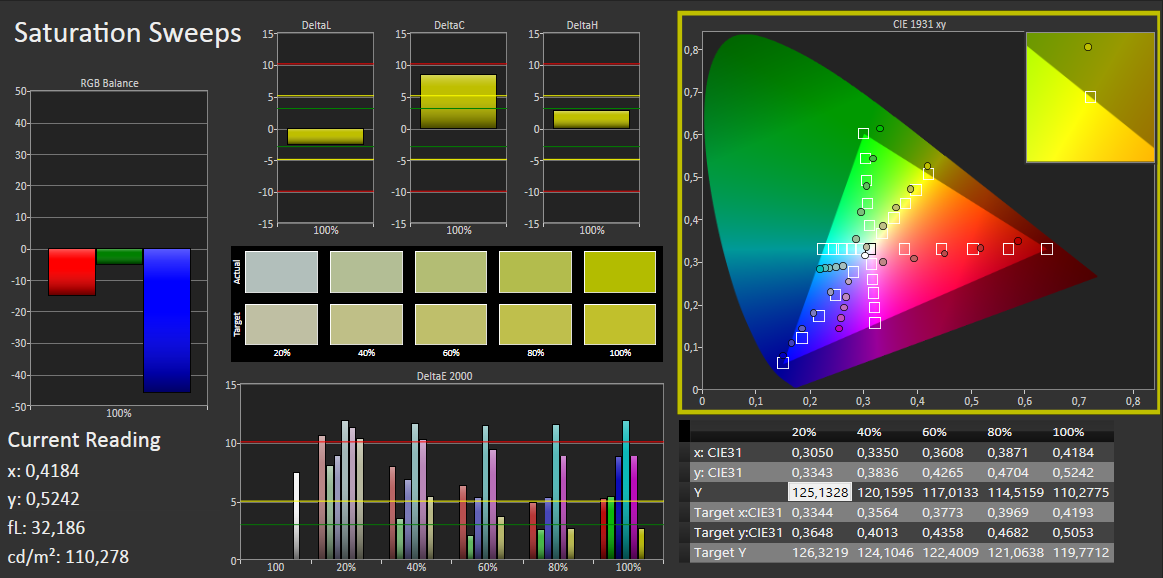Click the Target Y value 122,4009
This screenshot has width=1163, height=578.
(951, 552)
